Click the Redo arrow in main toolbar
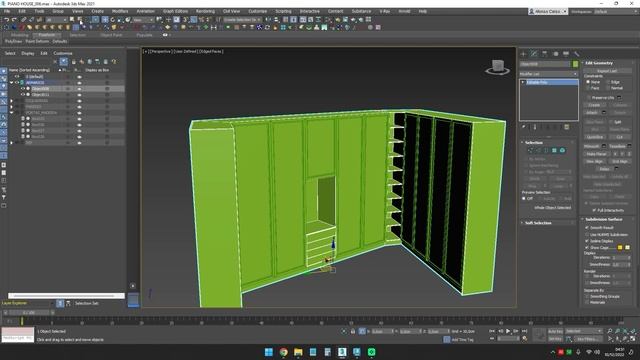 tap(14, 20)
